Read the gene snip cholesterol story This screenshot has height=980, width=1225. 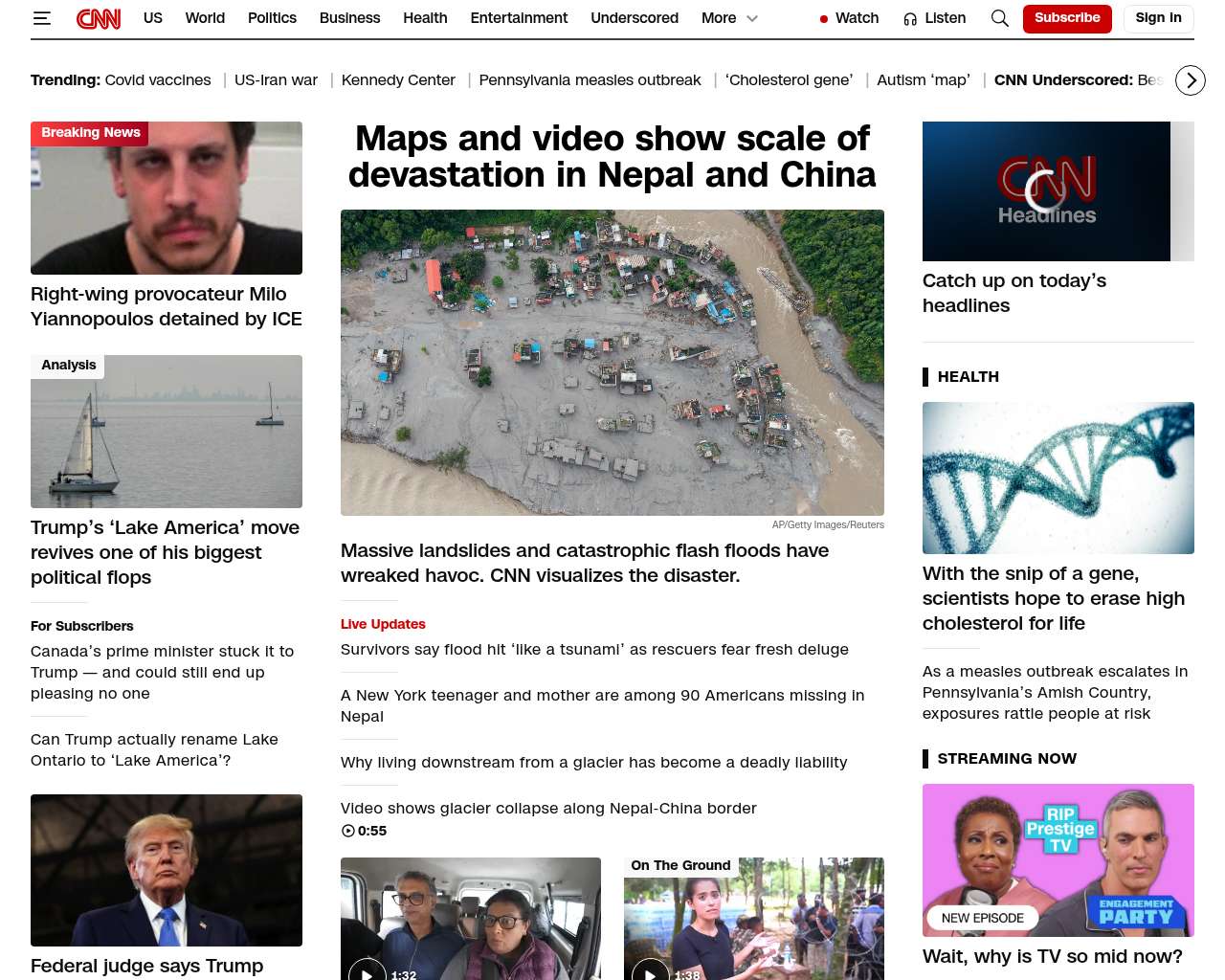(1054, 598)
